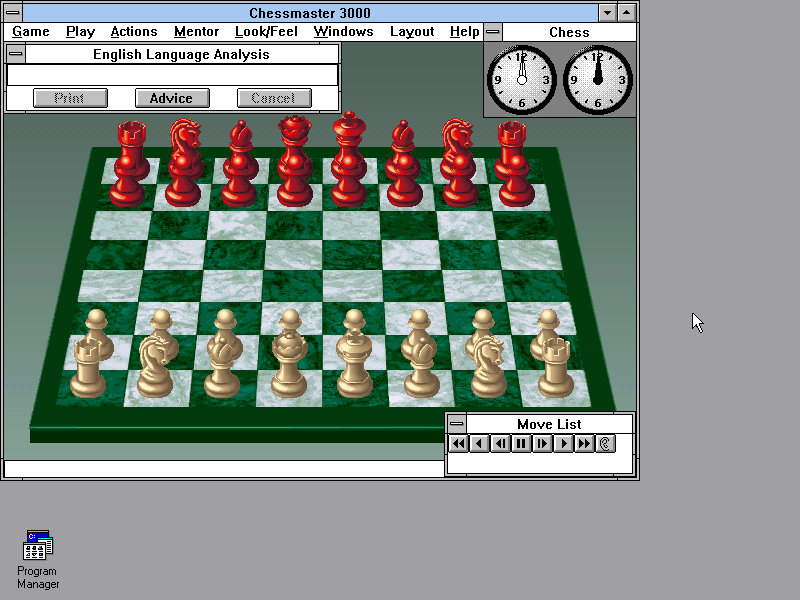Click the Chessmaster 3000 title bar

tap(310, 13)
